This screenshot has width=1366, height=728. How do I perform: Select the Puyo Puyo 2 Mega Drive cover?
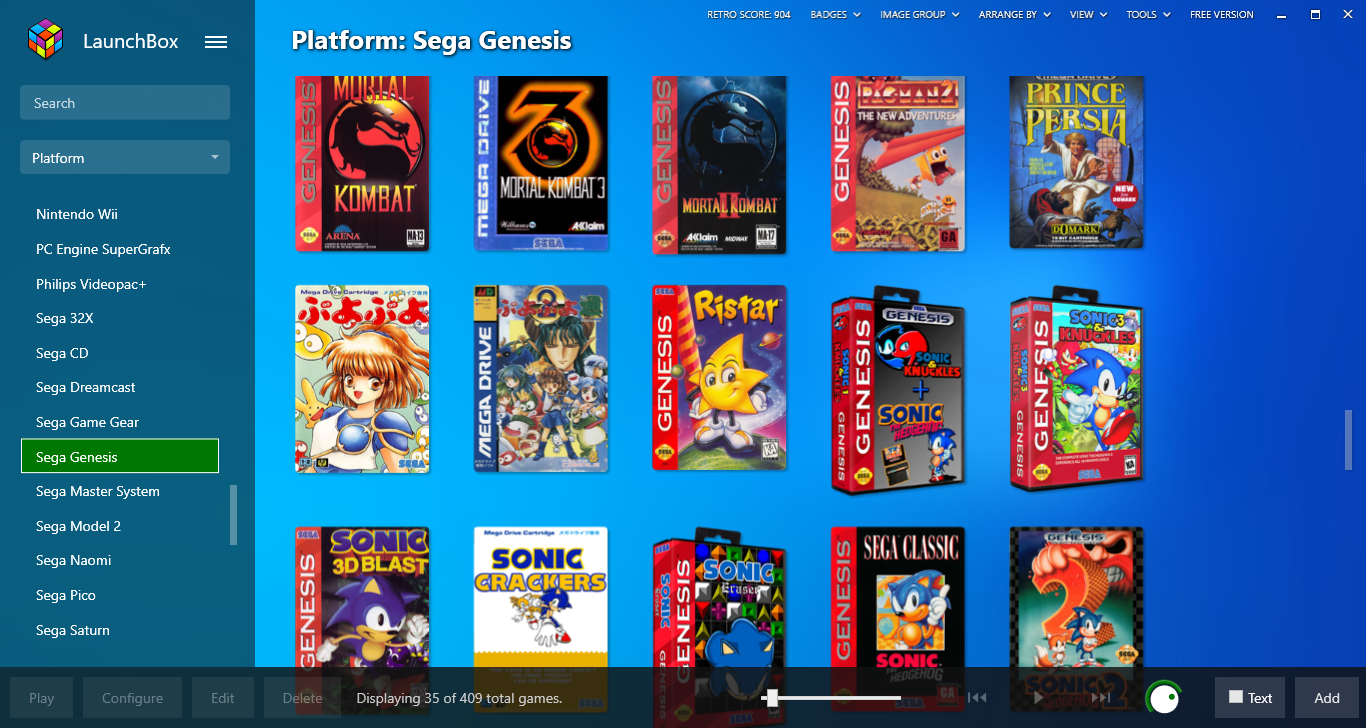click(x=541, y=379)
